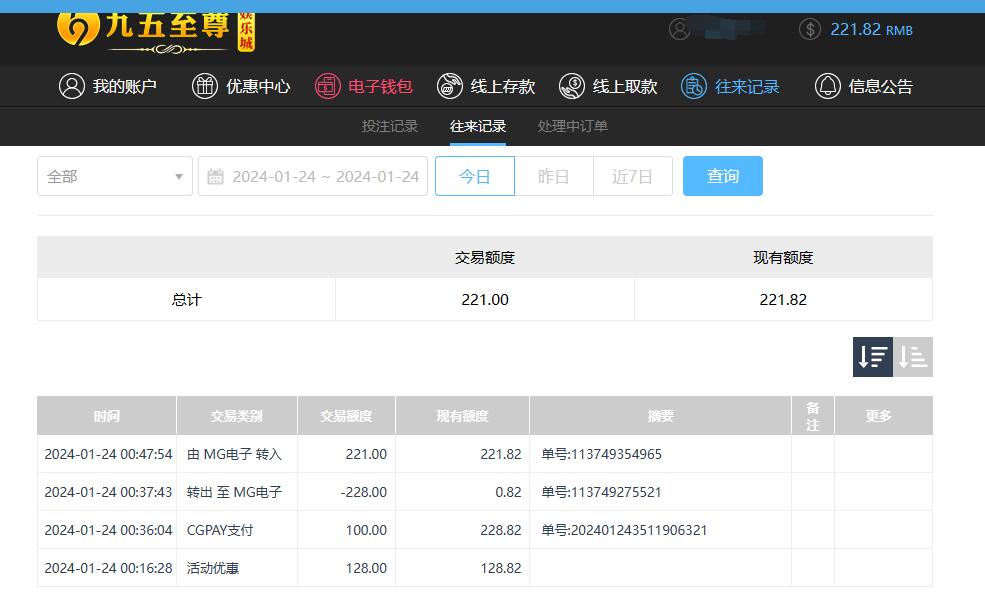Sort records in ascending order
985x595 pixels.
913,357
